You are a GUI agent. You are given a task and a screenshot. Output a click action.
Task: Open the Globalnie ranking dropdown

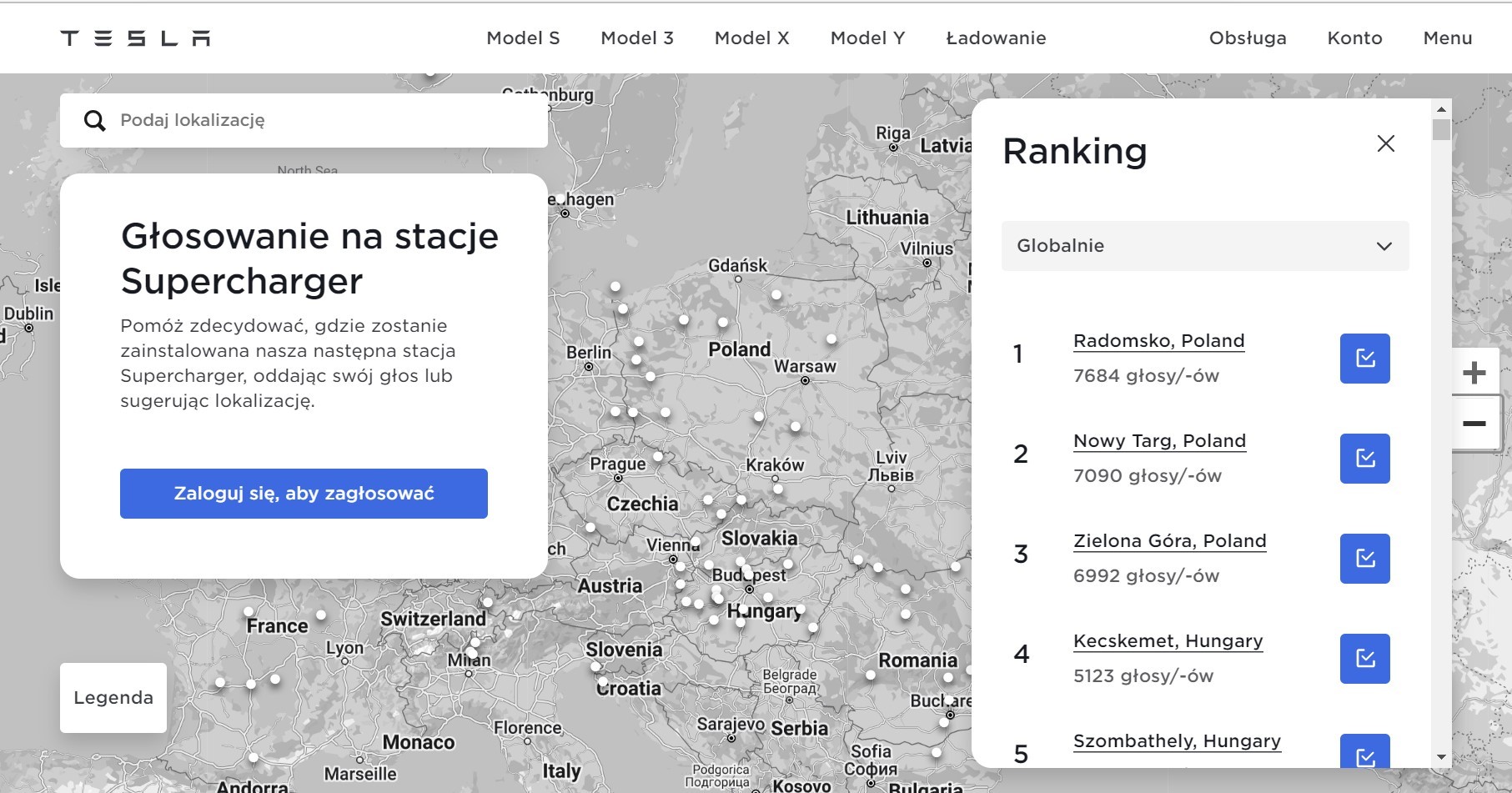(x=1204, y=246)
